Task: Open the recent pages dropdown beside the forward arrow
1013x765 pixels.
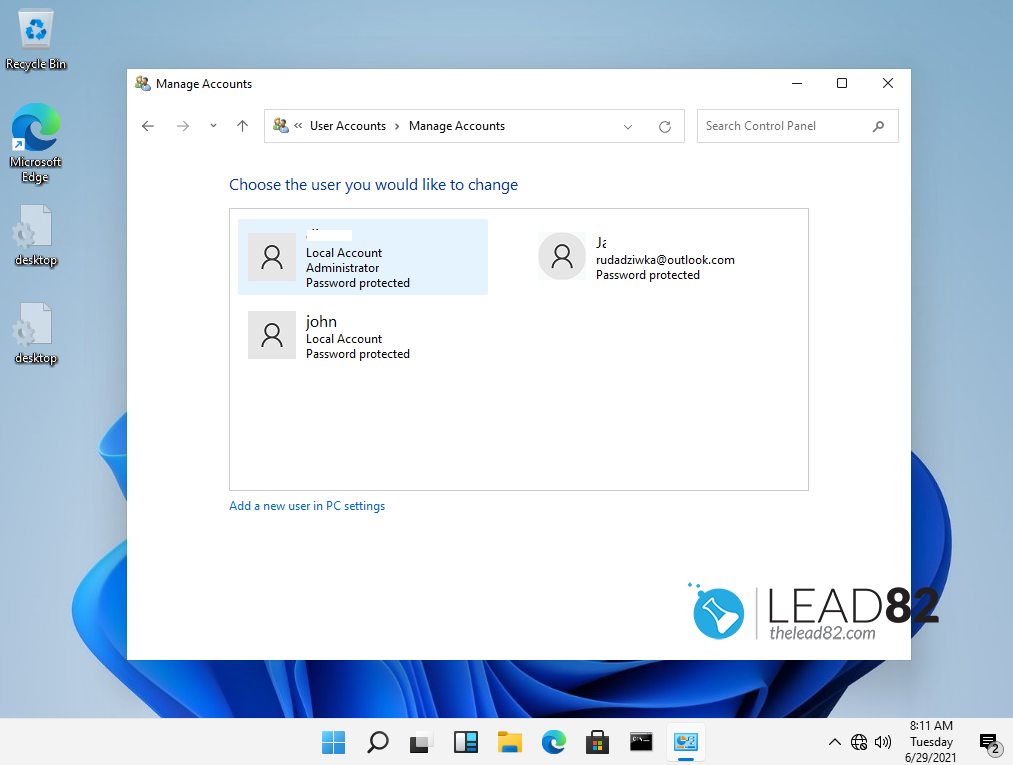Action: click(213, 126)
